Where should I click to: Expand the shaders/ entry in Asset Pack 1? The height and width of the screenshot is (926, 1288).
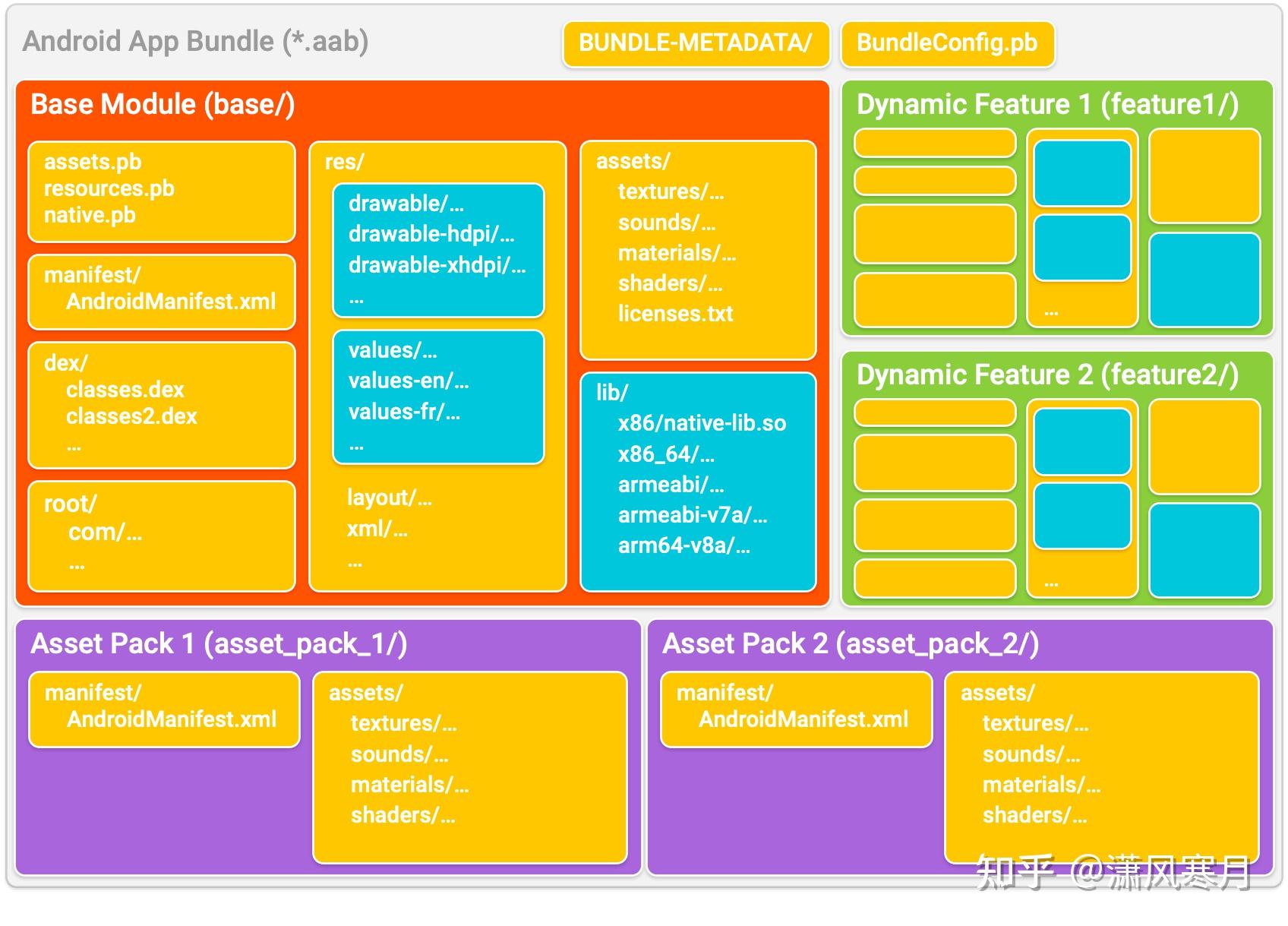pos(403,814)
